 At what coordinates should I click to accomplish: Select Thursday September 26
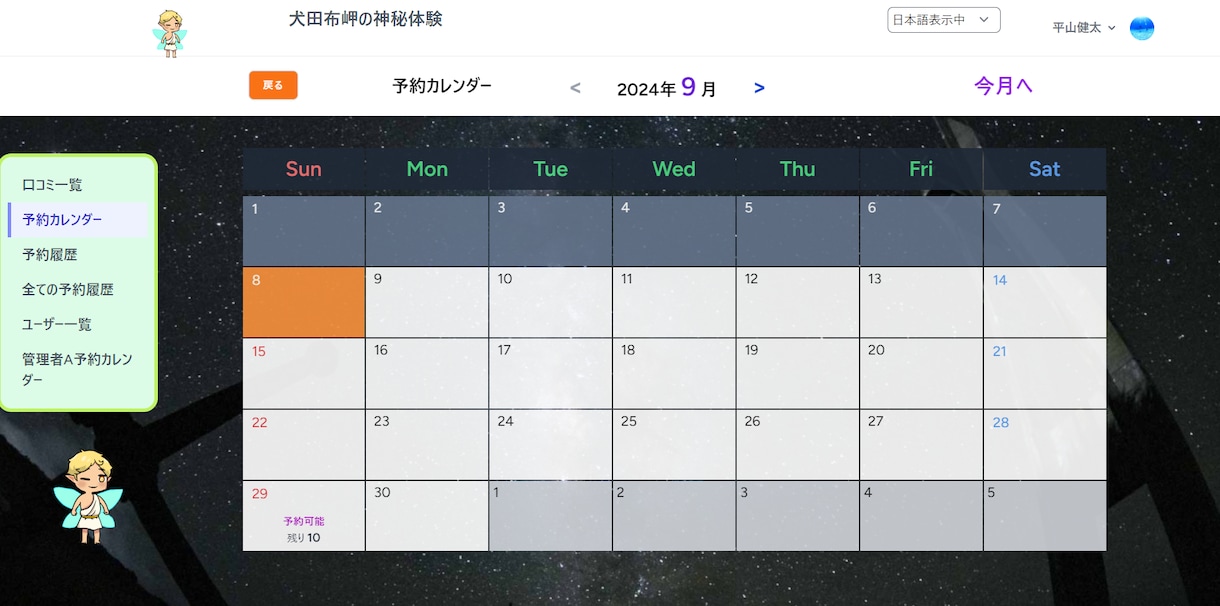(798, 445)
